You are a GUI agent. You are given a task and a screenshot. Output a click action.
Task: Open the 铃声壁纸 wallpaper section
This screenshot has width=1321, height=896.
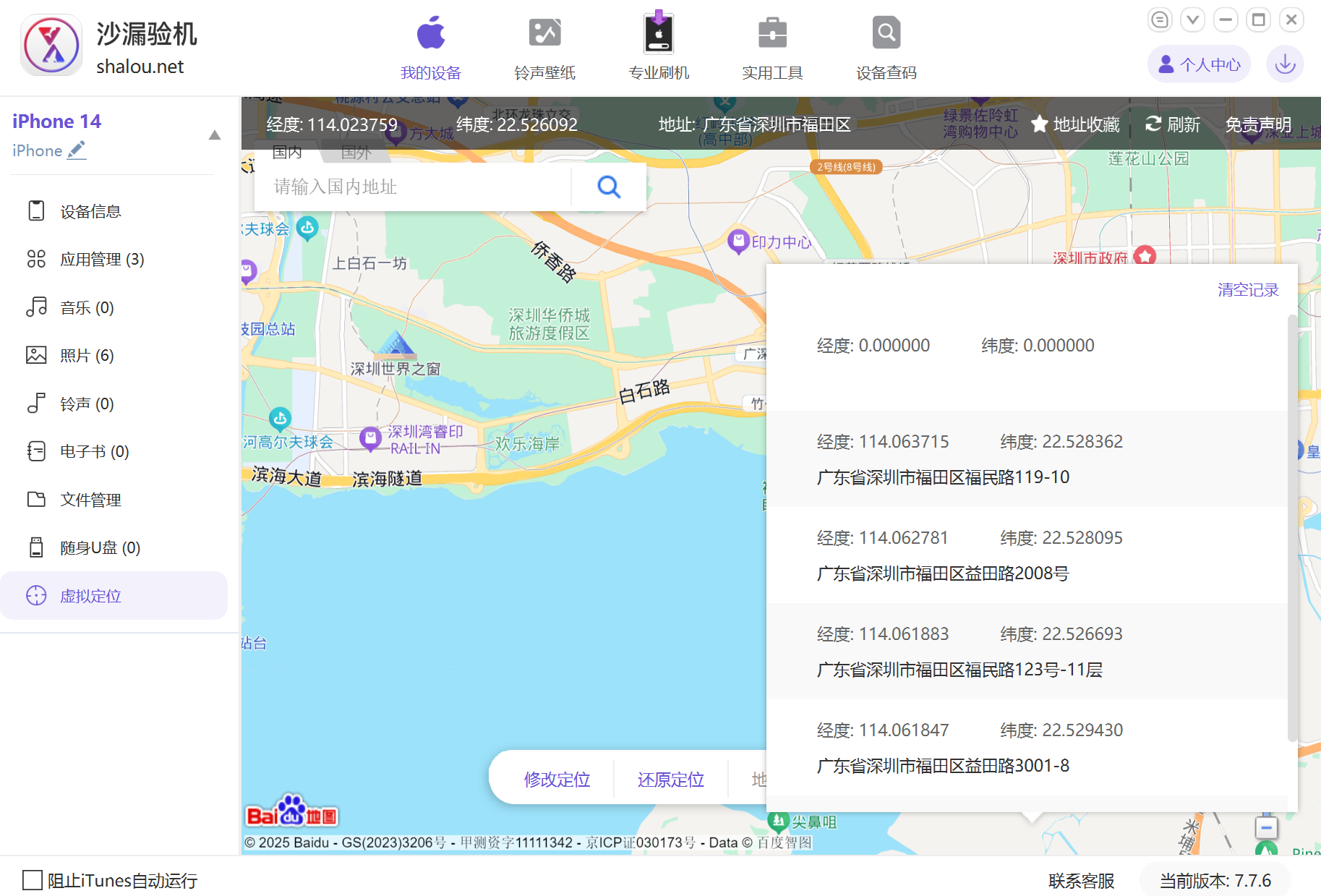(x=544, y=47)
